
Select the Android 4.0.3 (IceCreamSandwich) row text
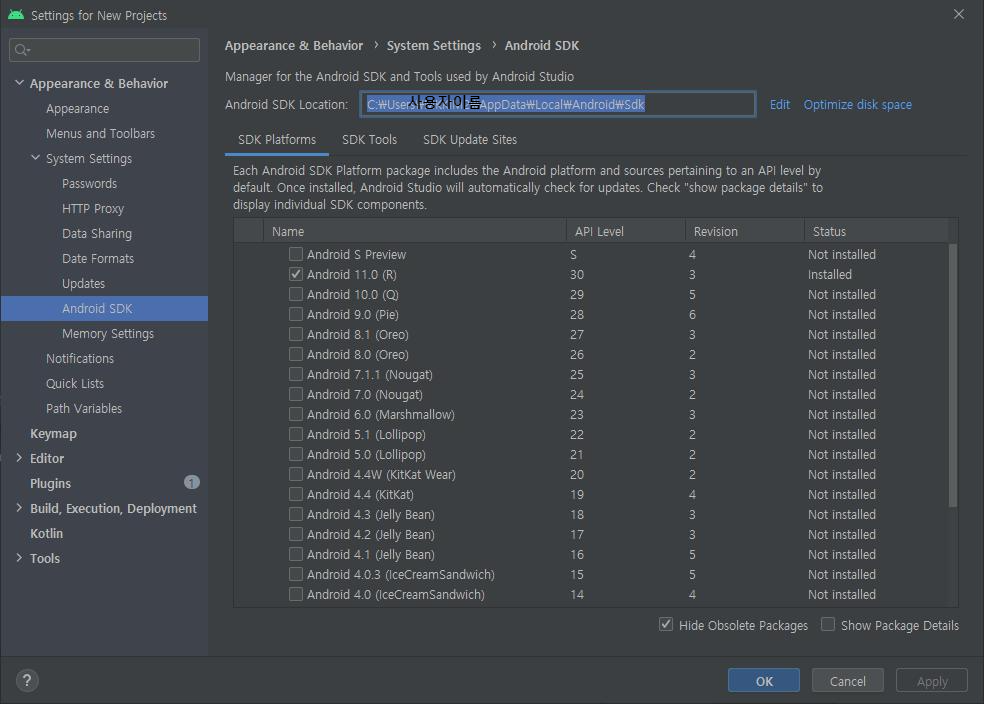coord(400,575)
